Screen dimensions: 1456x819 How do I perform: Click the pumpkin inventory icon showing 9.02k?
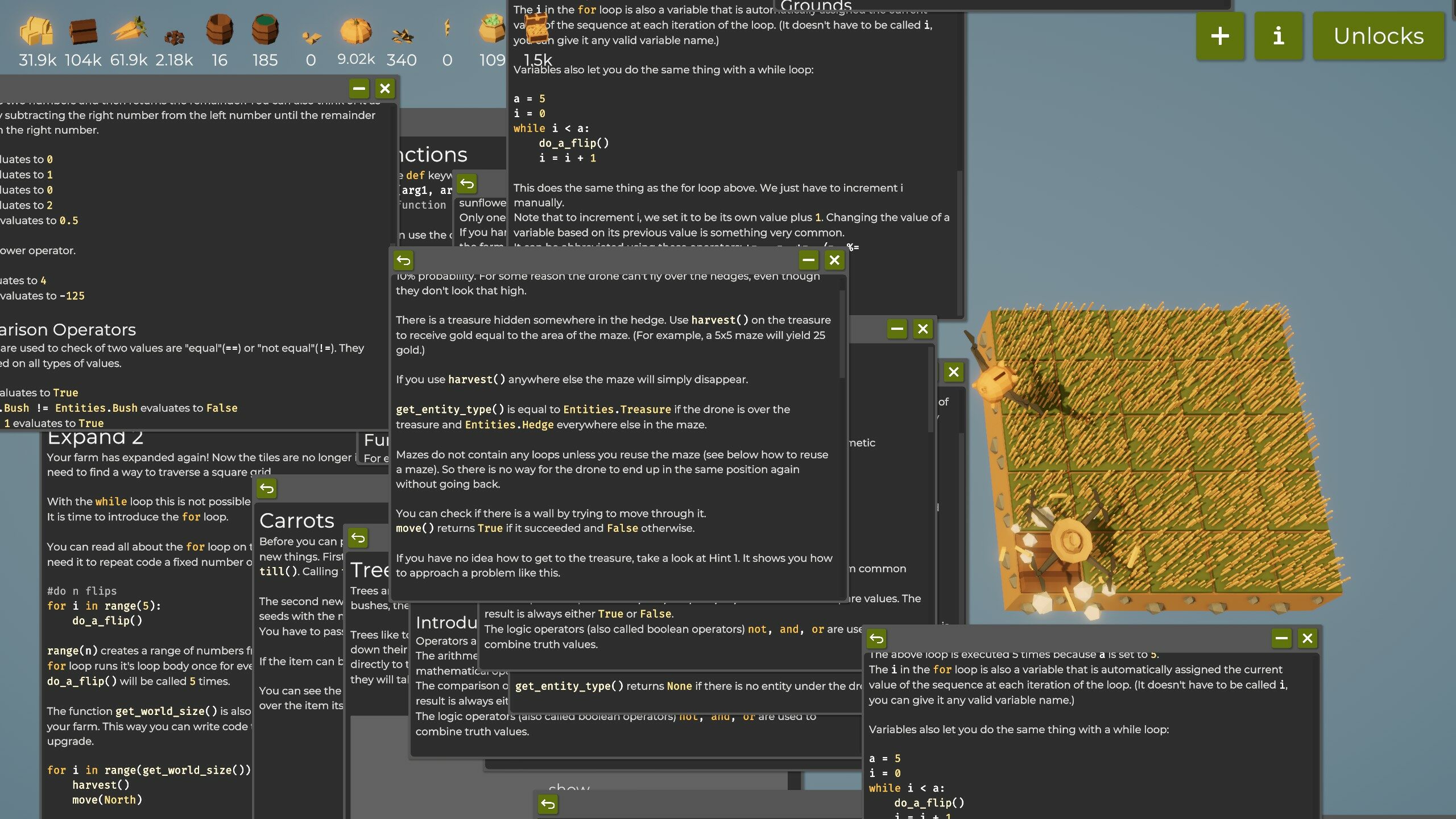tap(356, 30)
